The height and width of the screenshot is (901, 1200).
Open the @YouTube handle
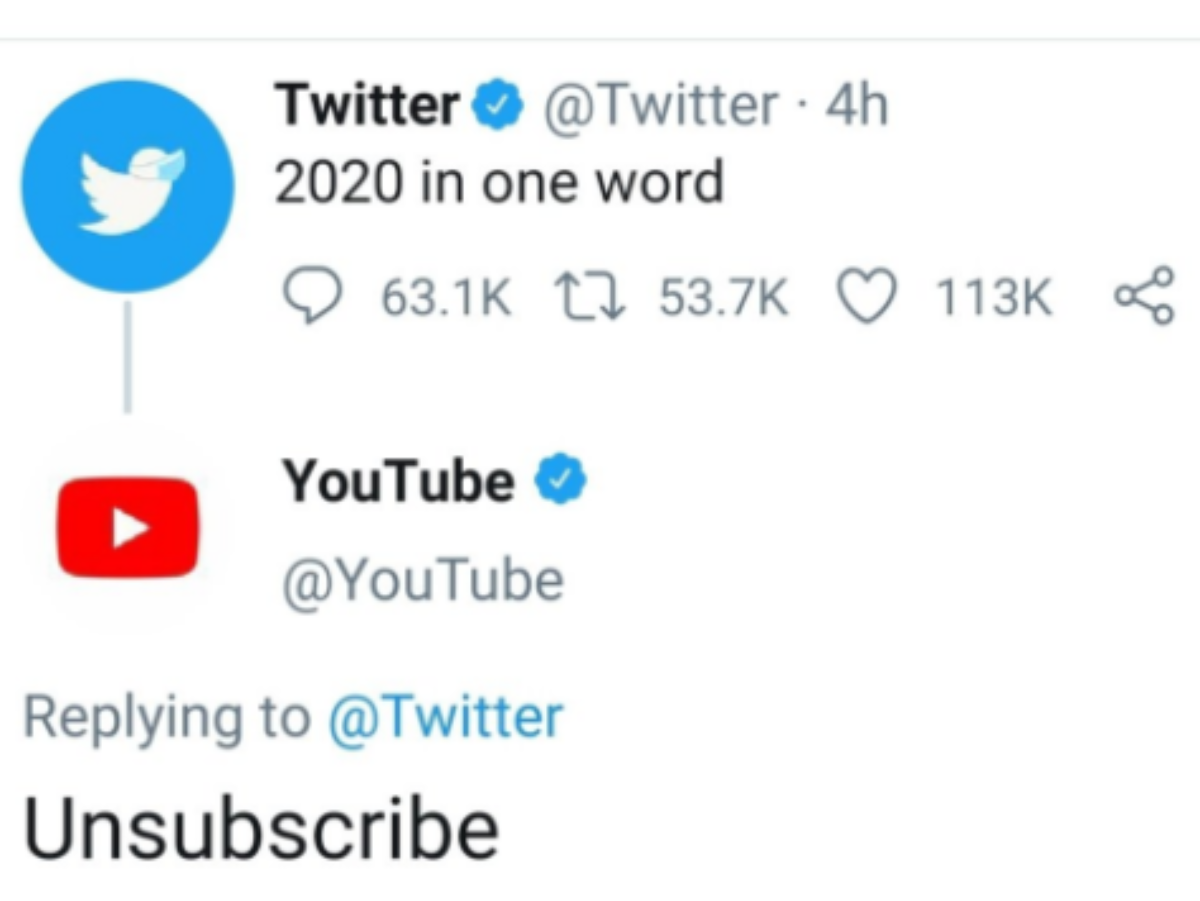[423, 580]
